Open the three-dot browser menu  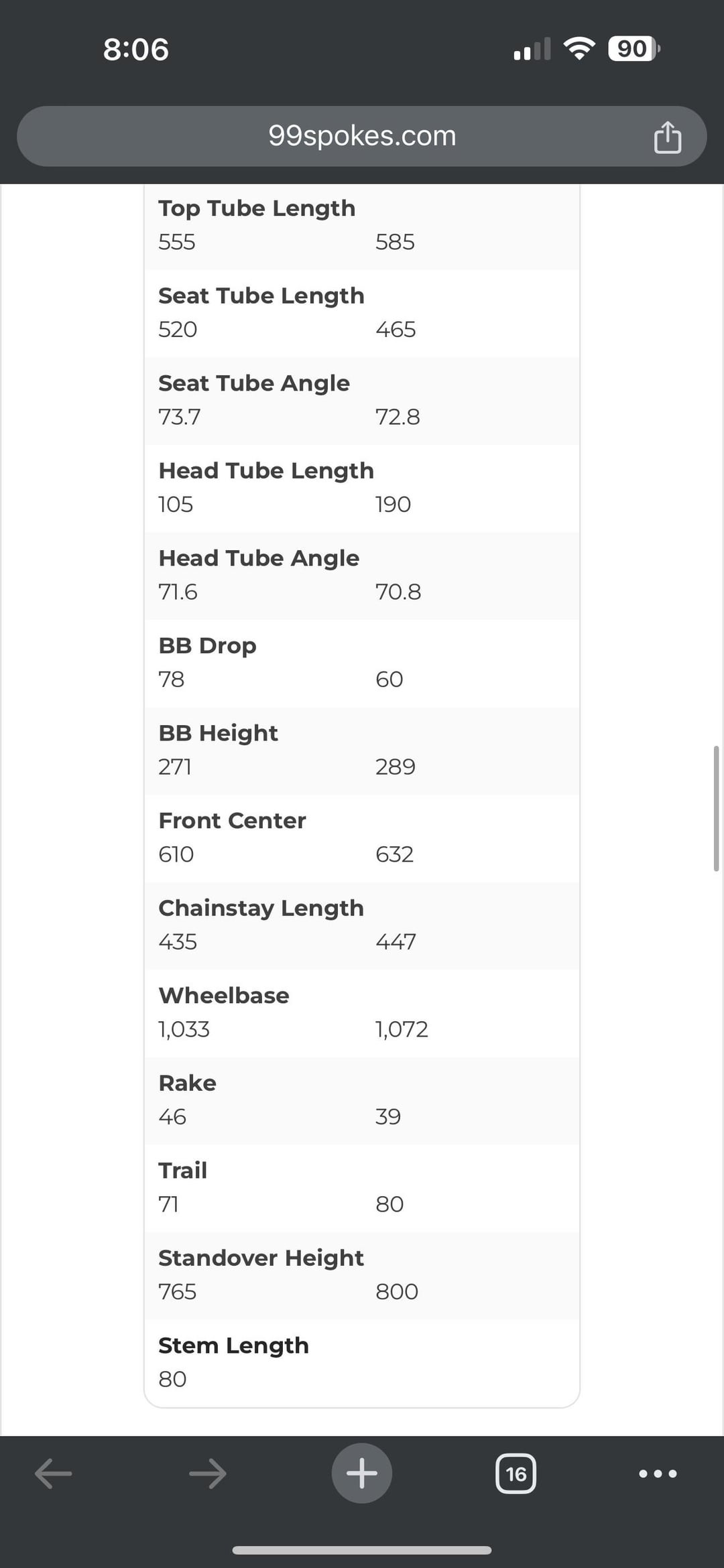coord(658,1474)
